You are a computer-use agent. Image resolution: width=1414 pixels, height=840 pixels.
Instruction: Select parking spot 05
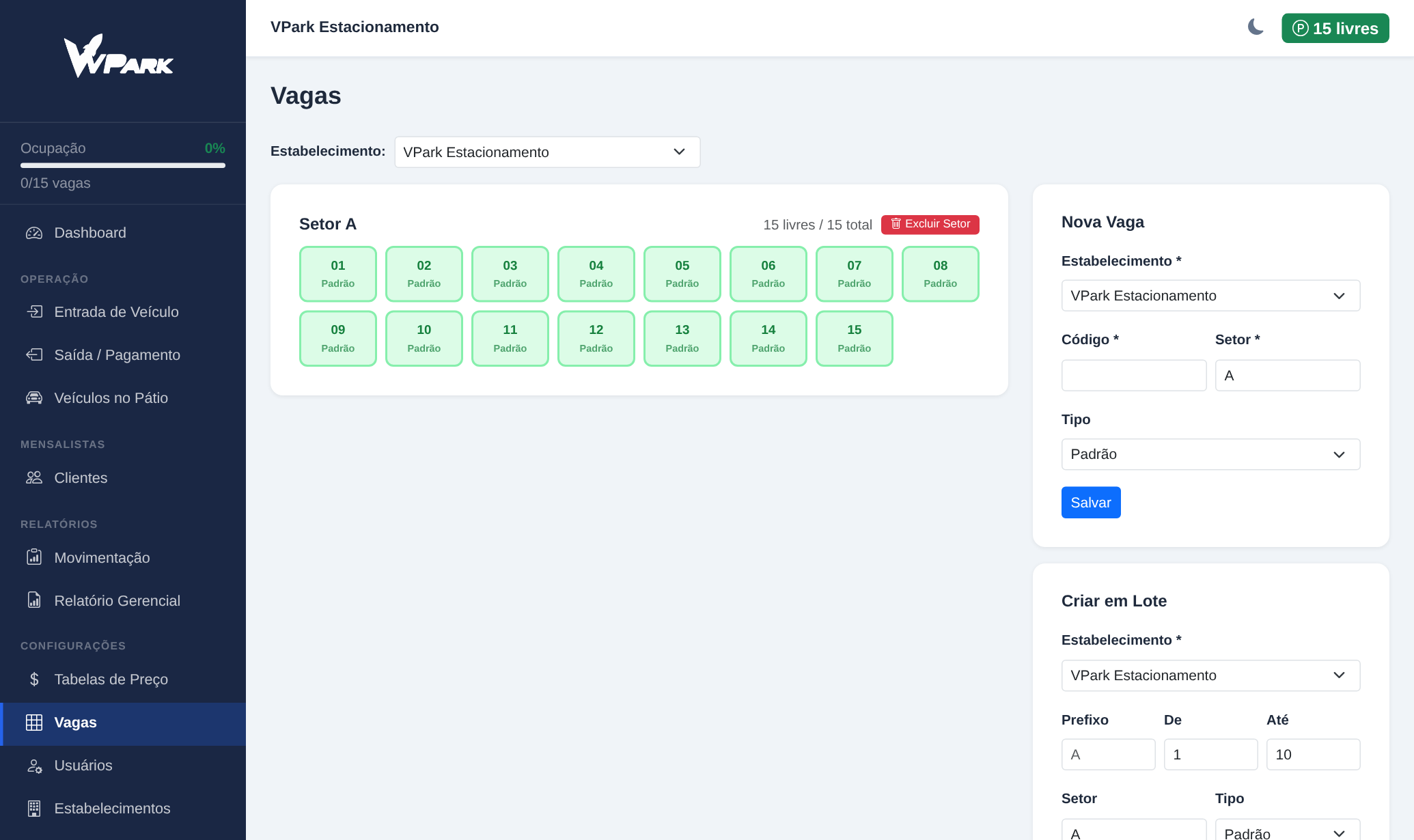pyautogui.click(x=682, y=274)
